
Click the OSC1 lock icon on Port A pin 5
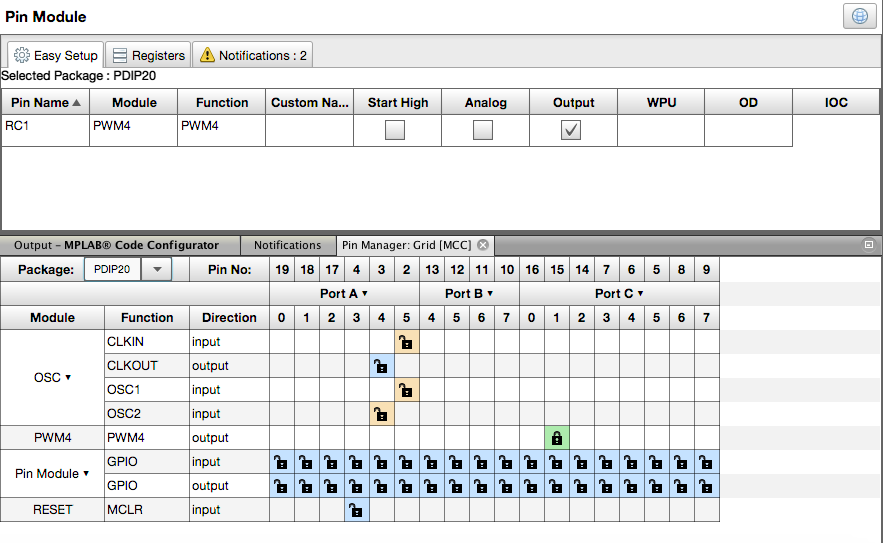[406, 390]
